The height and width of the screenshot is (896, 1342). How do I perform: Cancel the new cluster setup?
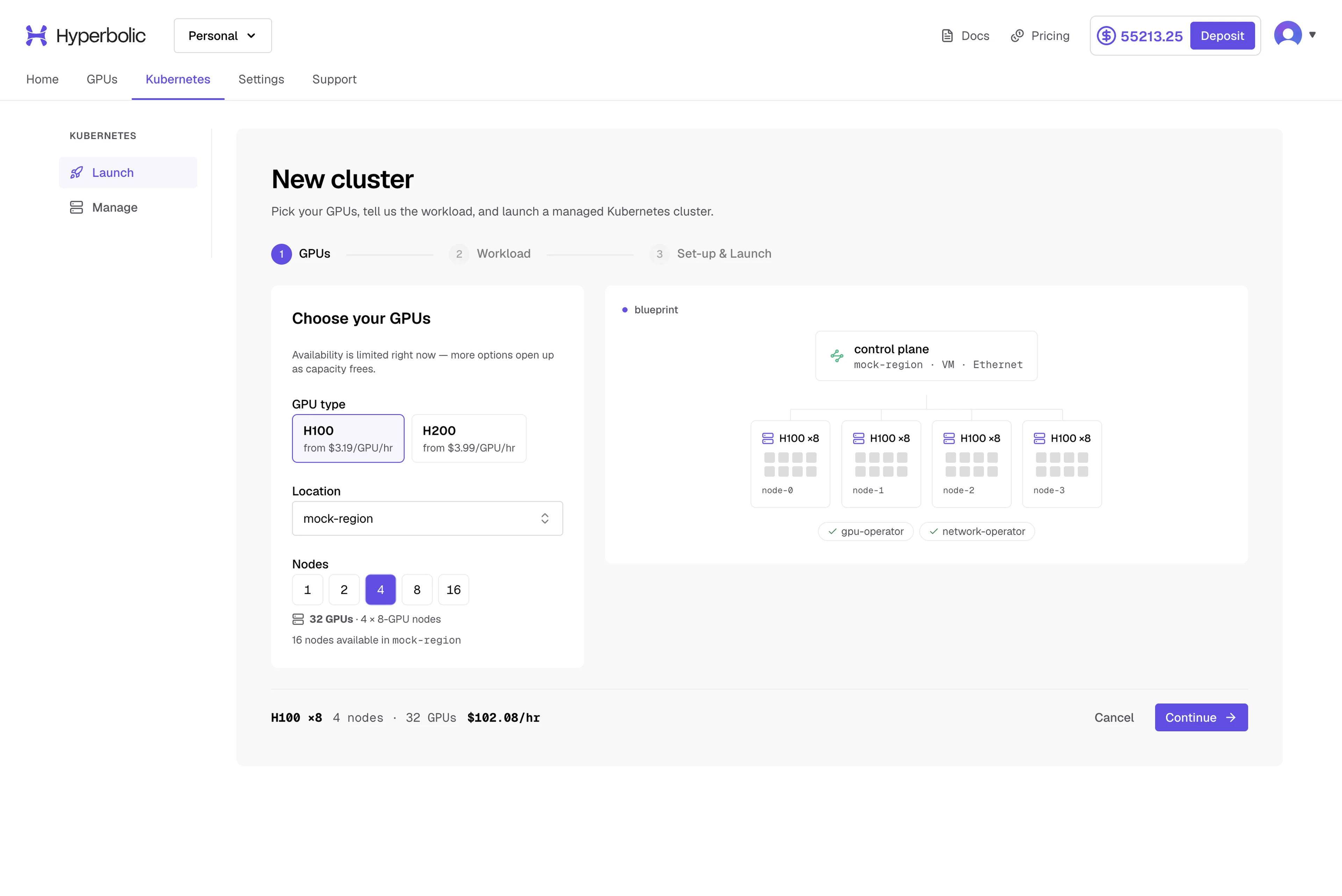pos(1113,717)
